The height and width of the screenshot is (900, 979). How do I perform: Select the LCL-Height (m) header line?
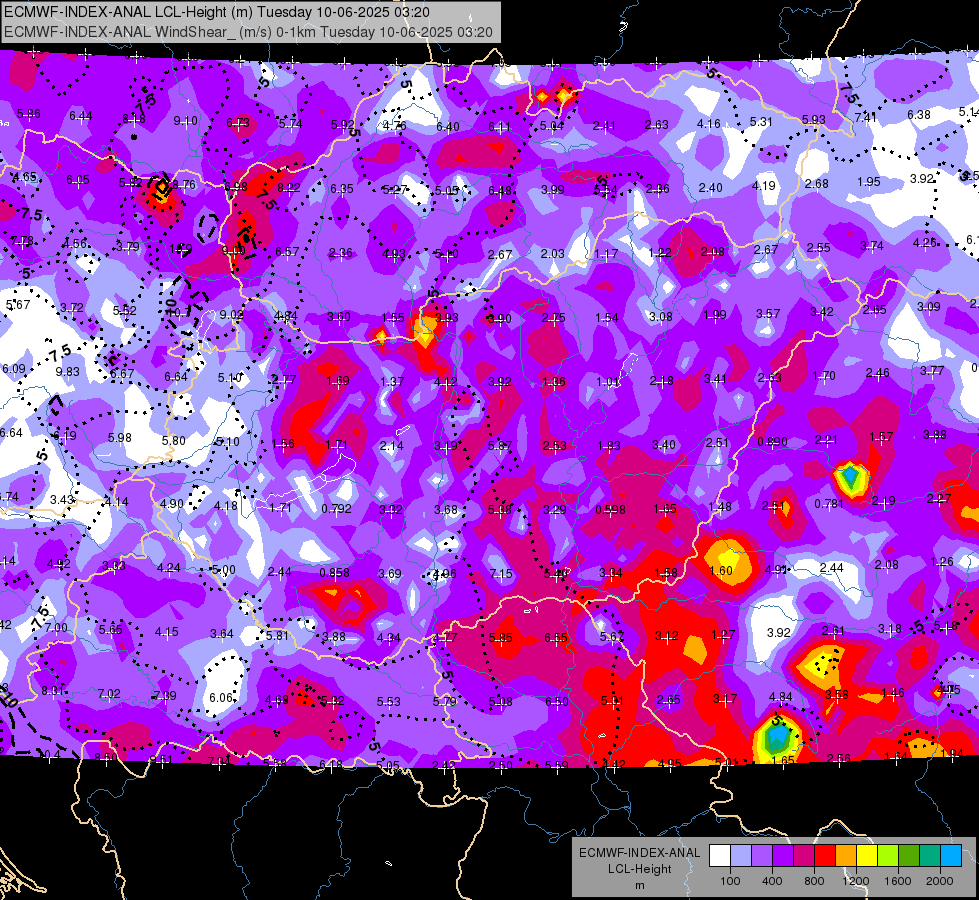click(217, 12)
